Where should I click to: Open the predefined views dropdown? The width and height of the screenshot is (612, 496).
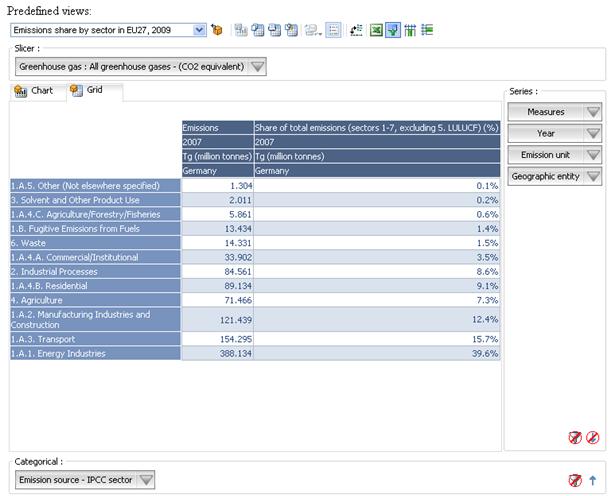click(x=199, y=30)
